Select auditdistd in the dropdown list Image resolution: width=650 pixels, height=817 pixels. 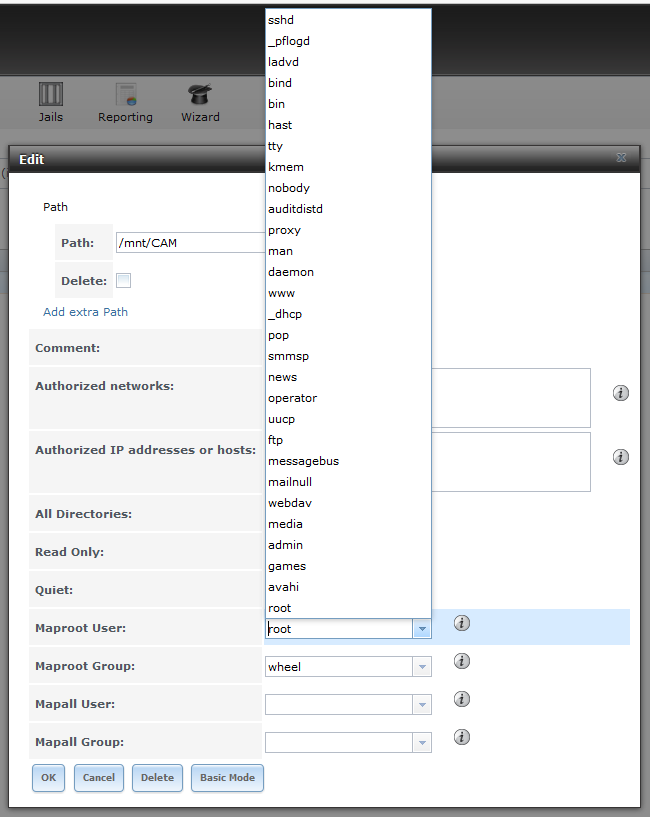point(348,209)
